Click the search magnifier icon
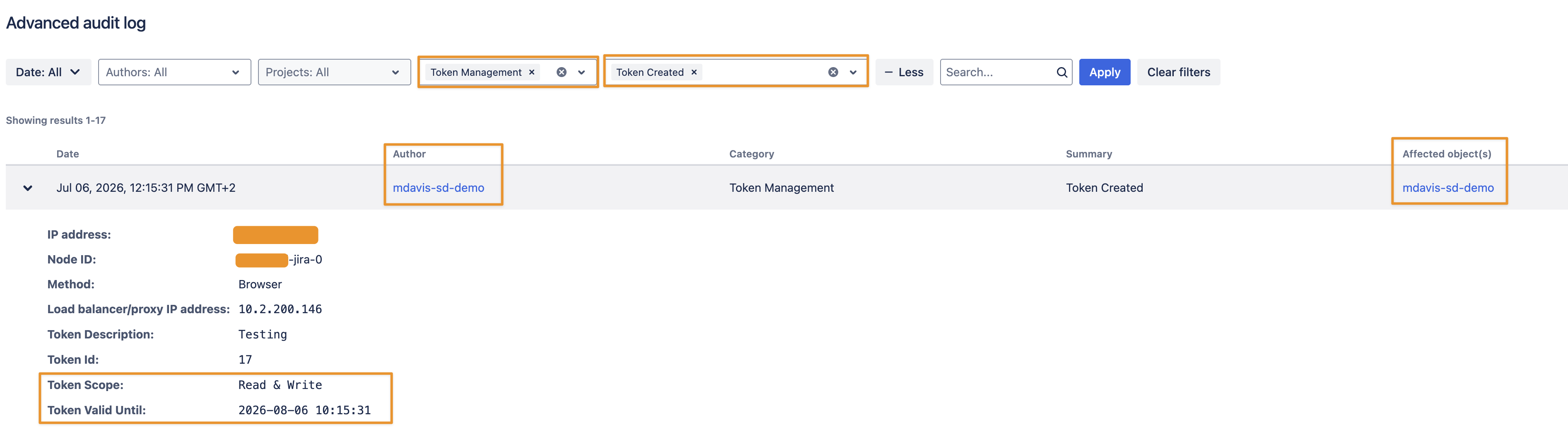 coord(1061,72)
